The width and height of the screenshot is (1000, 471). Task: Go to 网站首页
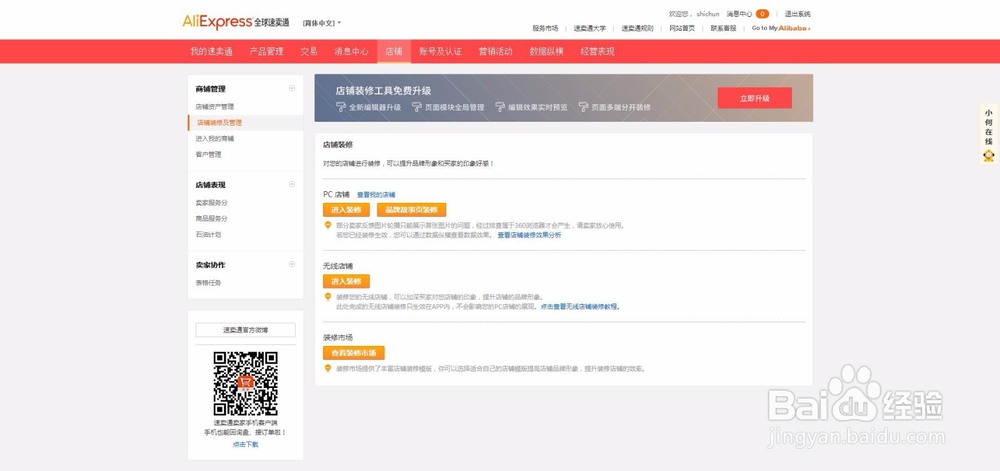(x=682, y=28)
